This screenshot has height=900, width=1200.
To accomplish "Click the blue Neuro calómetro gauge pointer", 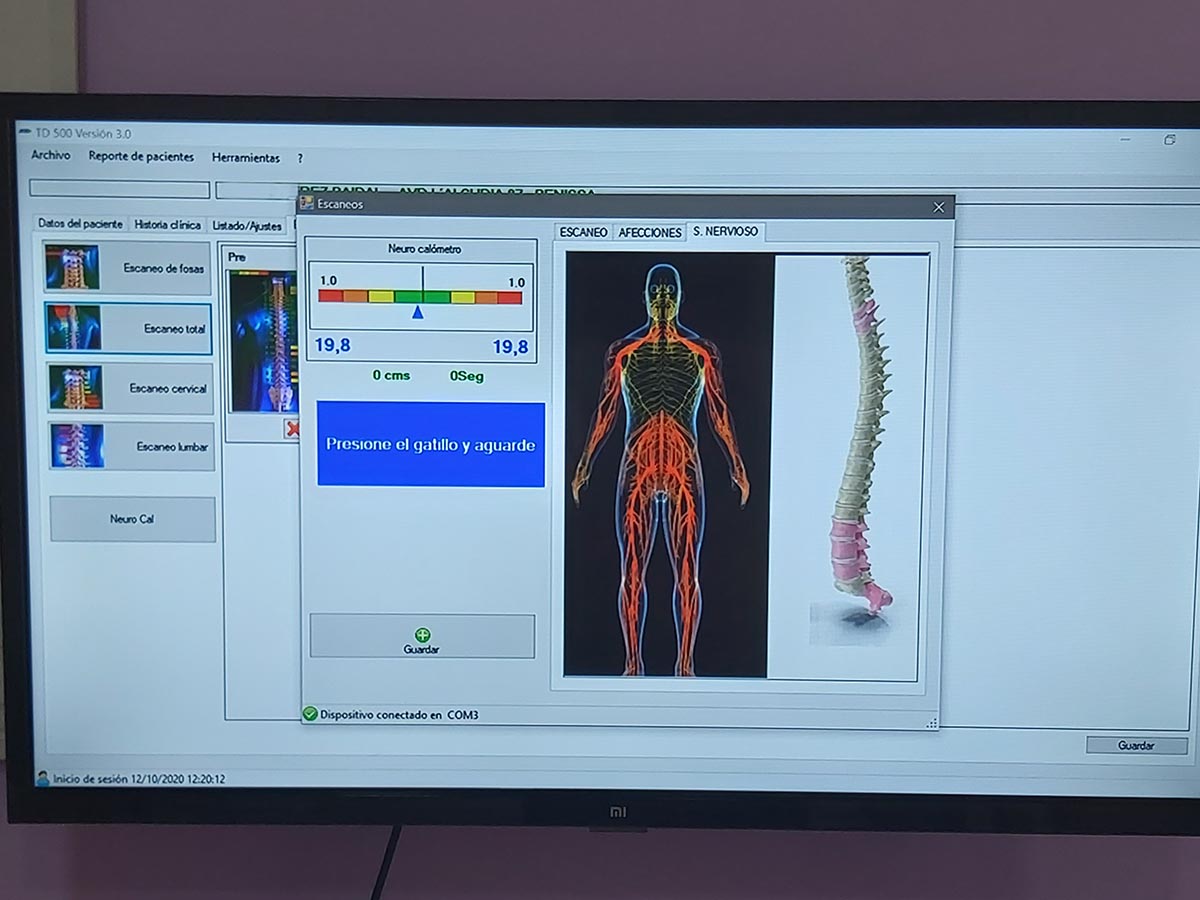I will coord(418,313).
